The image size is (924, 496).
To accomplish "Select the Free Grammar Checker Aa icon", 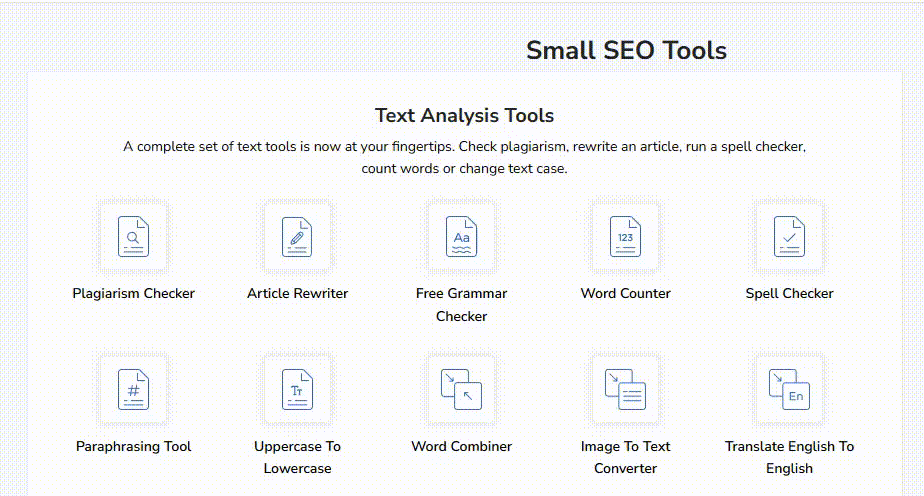I will click(461, 236).
